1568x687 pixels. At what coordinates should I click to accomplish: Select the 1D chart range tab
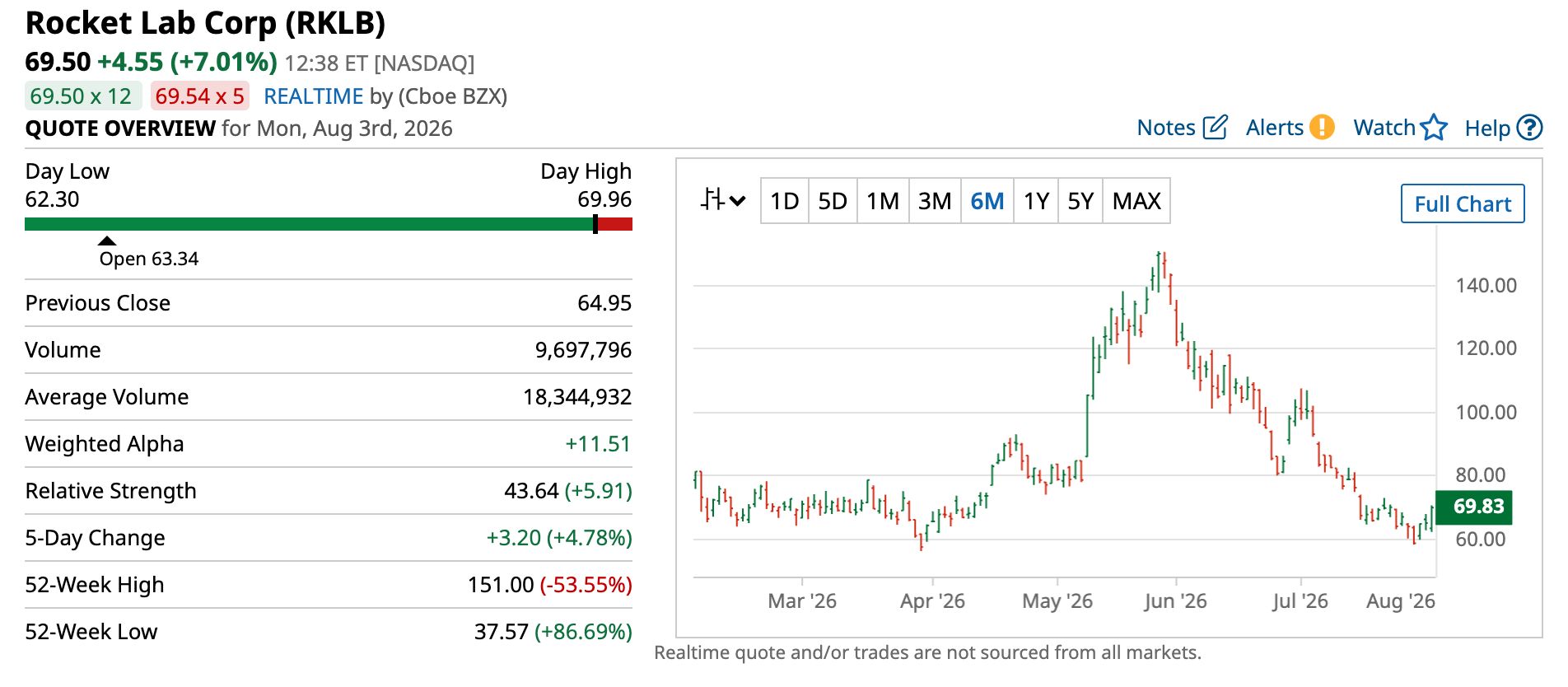[784, 201]
